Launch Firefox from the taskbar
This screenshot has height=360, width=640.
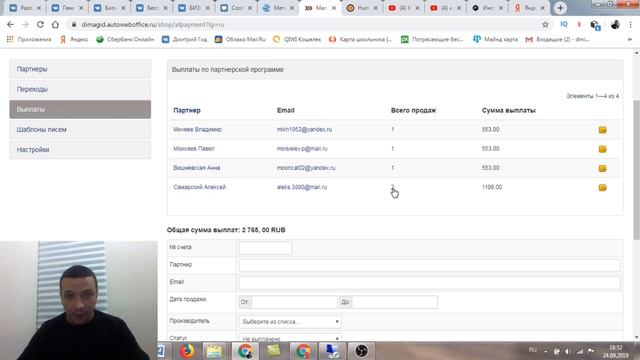(187, 351)
